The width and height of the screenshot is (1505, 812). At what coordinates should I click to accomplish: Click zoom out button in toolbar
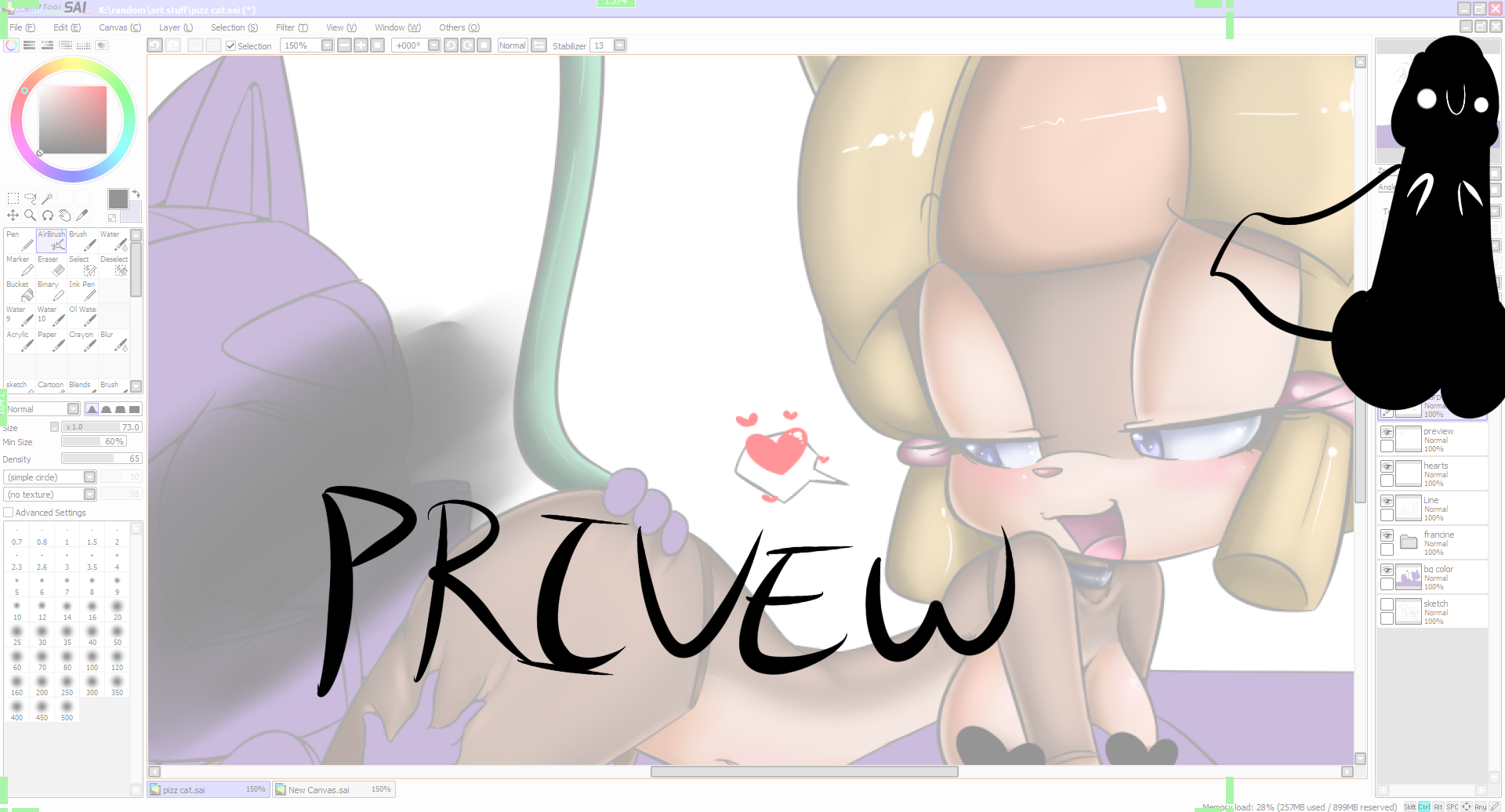(344, 45)
